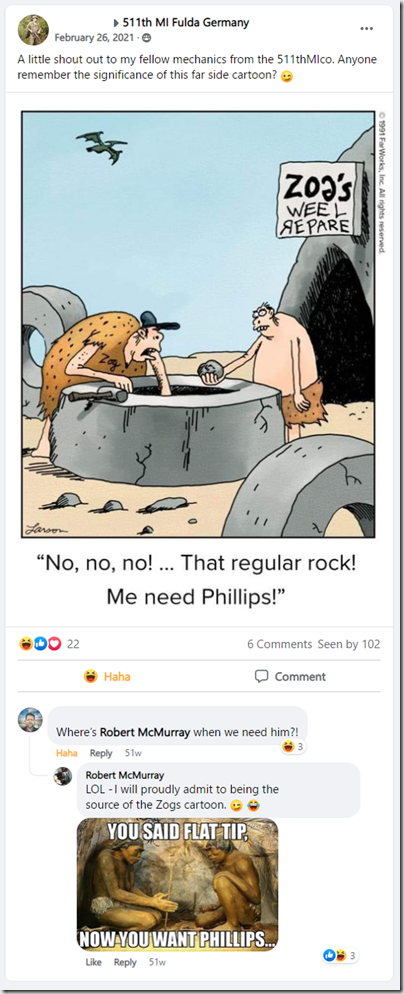The width and height of the screenshot is (404, 994).
Task: Reply to the first comment
Action: 101,753
